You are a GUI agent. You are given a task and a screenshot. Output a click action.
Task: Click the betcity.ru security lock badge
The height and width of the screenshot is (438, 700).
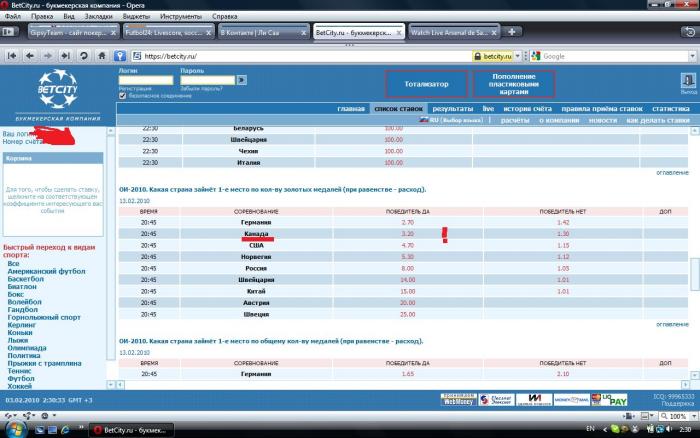(493, 56)
